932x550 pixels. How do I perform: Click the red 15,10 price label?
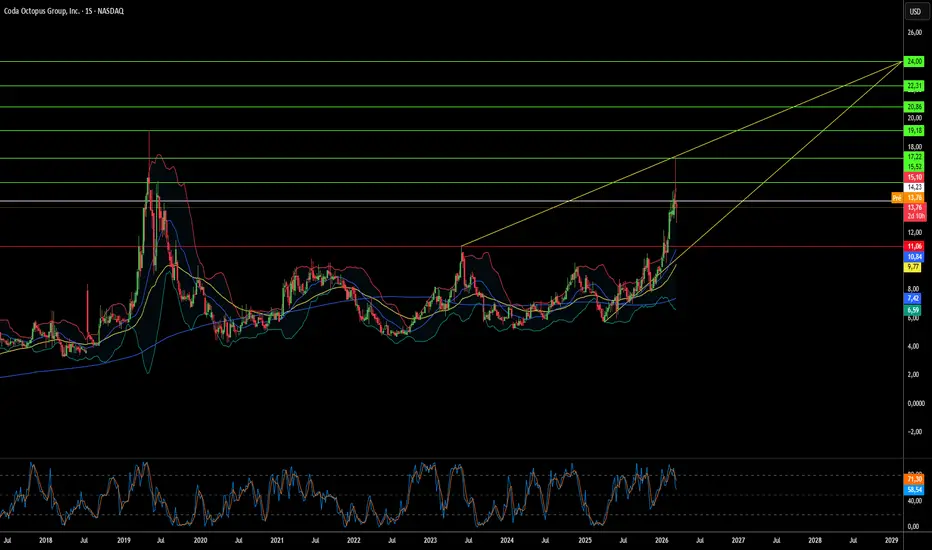914,177
